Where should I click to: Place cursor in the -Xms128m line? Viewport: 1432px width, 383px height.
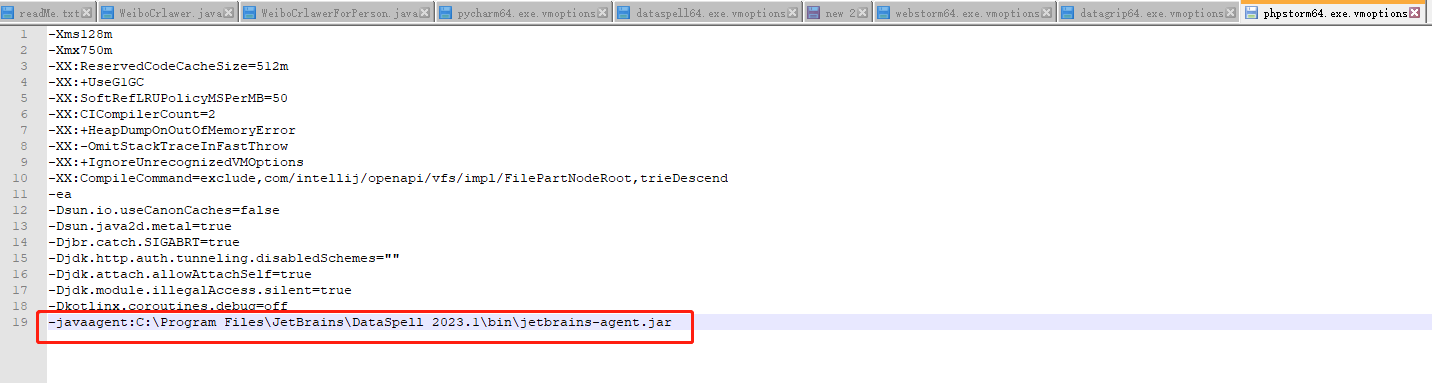coord(80,34)
